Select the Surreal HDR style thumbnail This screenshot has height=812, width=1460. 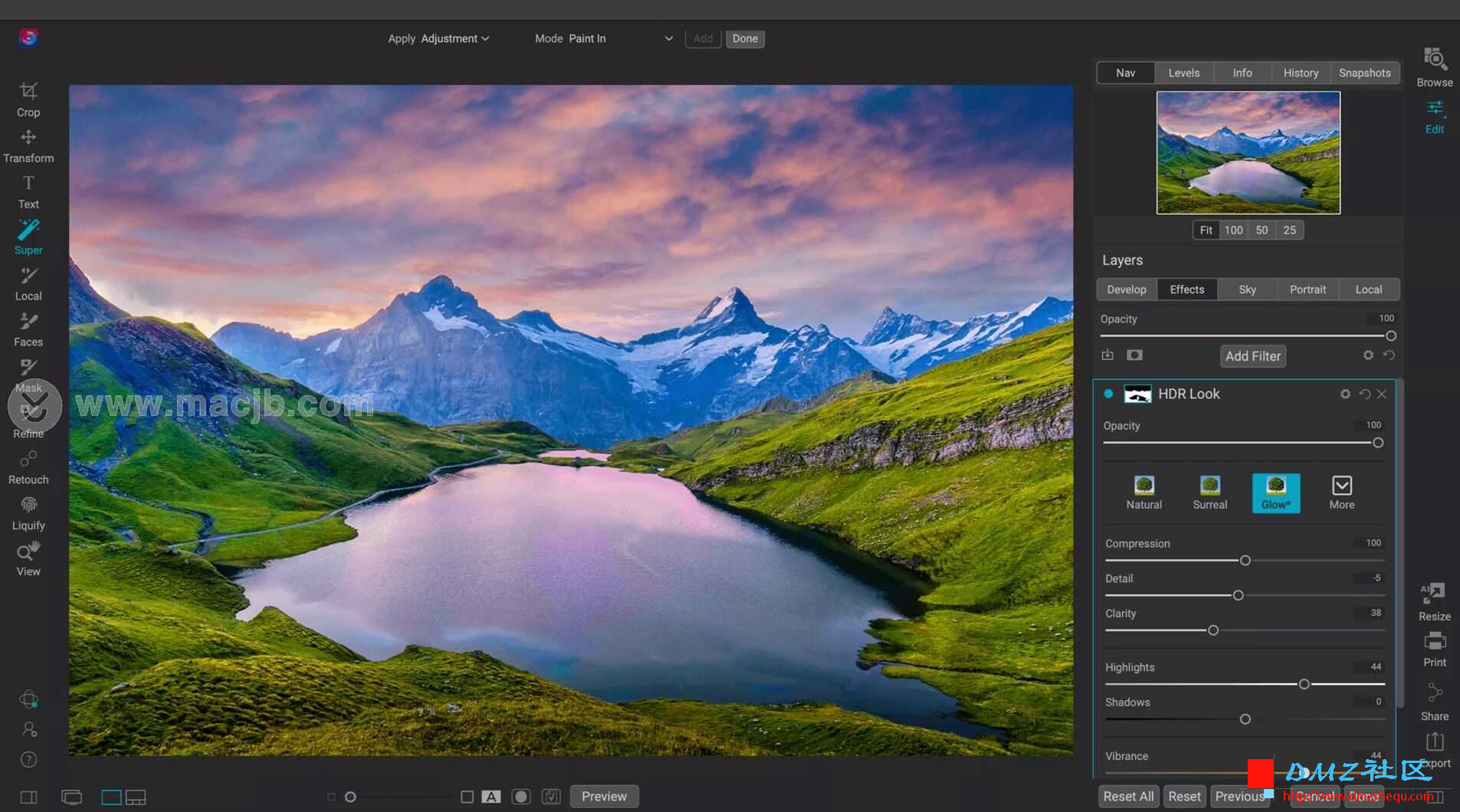(1209, 493)
